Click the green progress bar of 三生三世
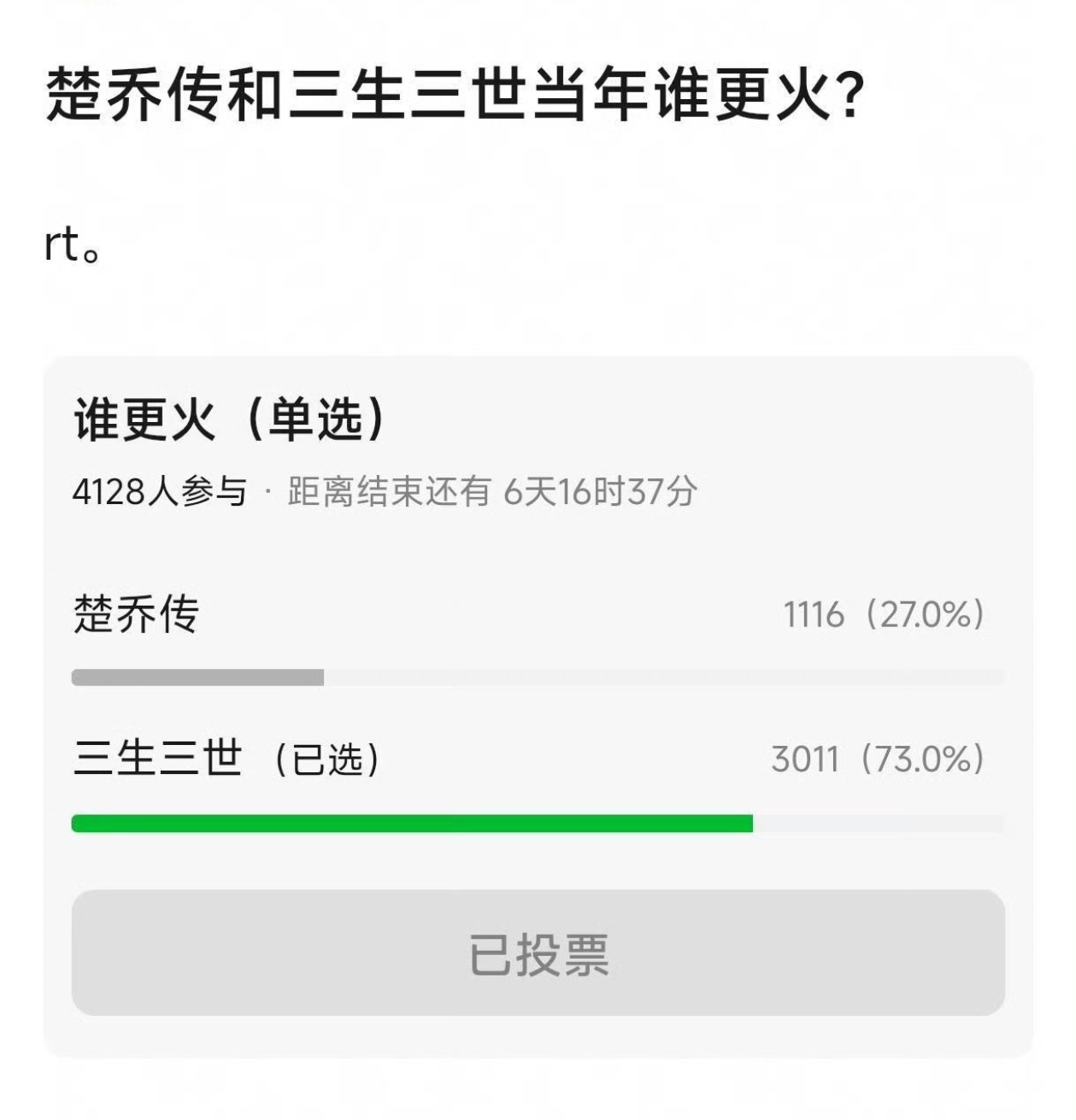Screen dimensions: 1076x1120 (410, 823)
